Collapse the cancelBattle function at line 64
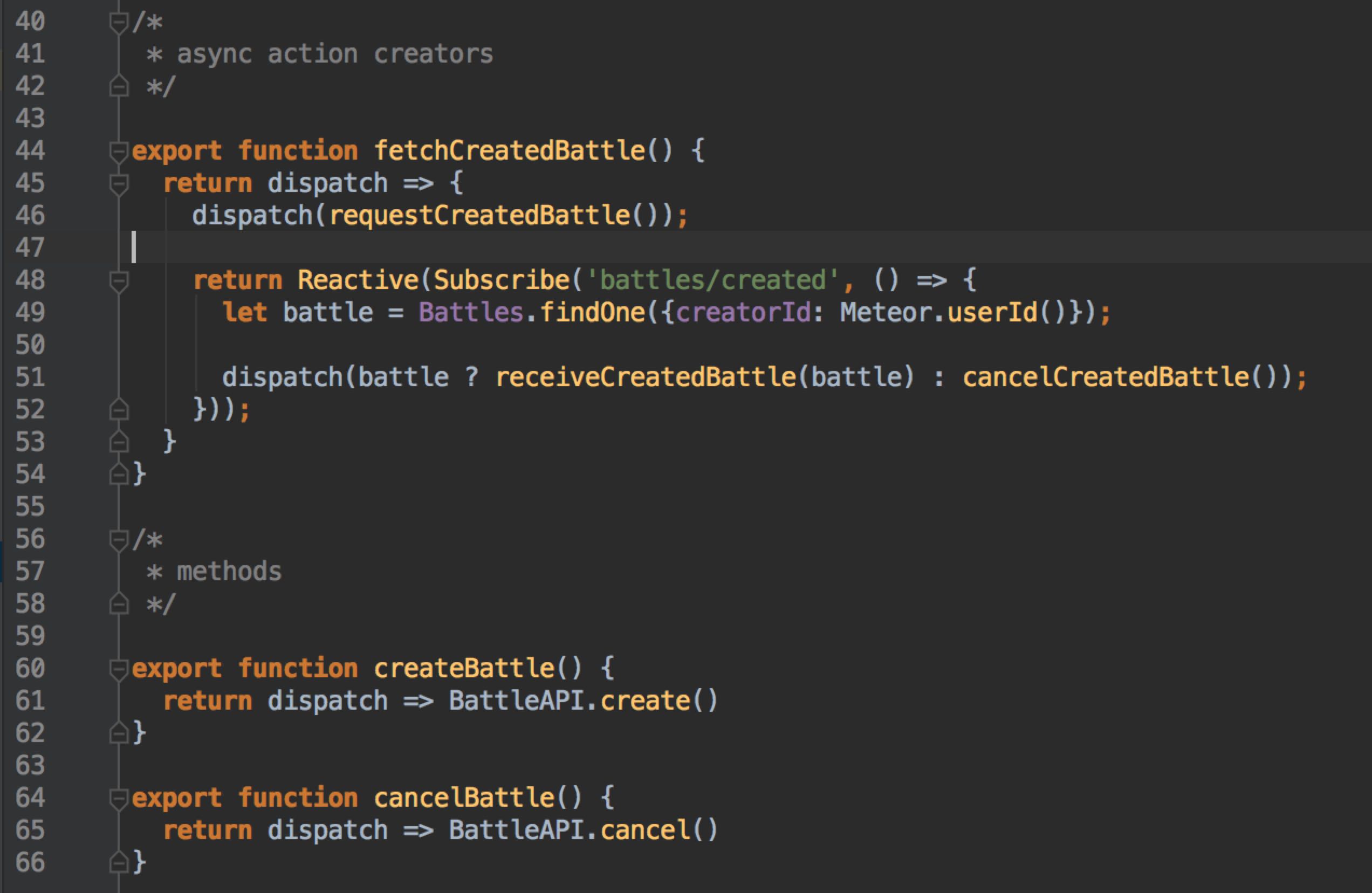1372x893 pixels. (x=119, y=799)
